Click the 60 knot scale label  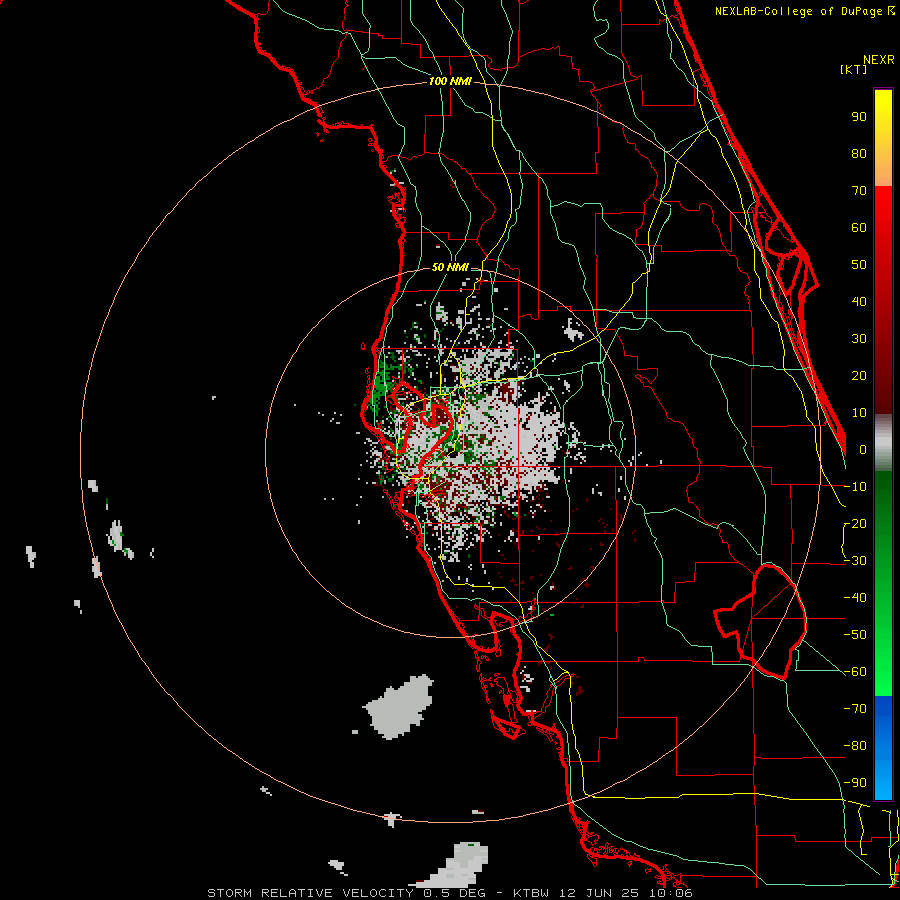coord(859,228)
